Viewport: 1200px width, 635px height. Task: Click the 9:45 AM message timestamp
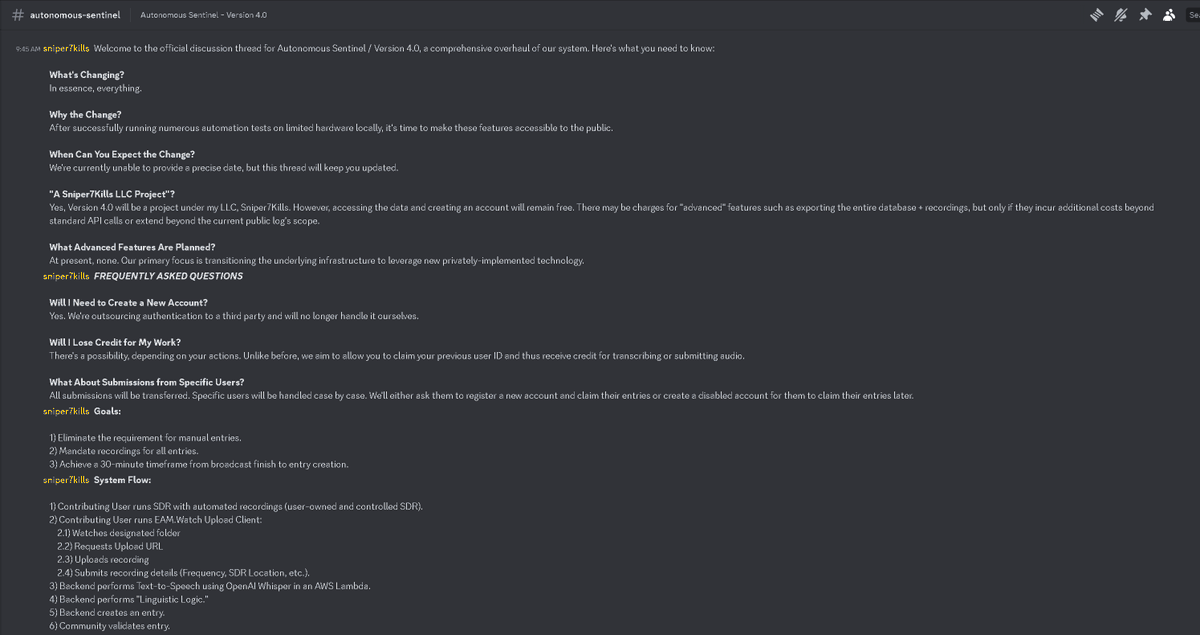[x=28, y=49]
